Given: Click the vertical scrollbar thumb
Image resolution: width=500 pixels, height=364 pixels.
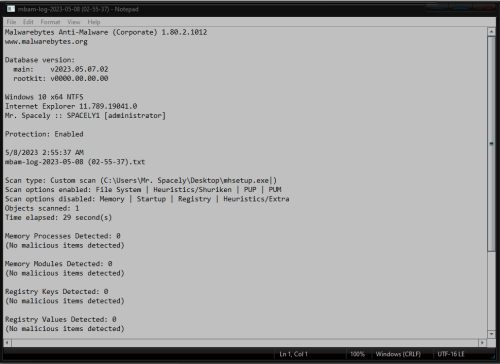Looking at the screenshot, I should click(x=491, y=144).
